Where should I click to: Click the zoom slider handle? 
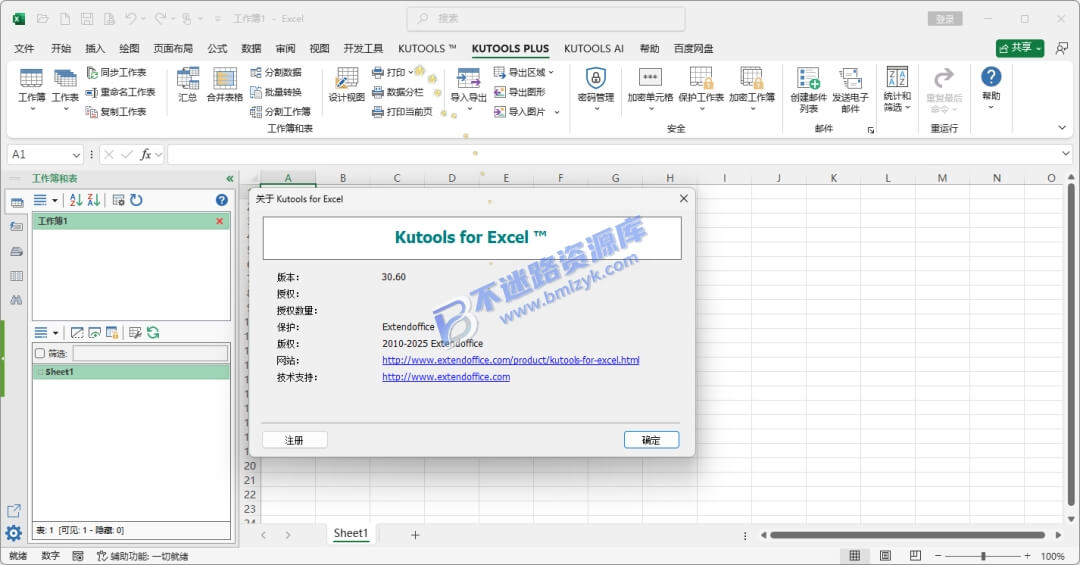click(983, 555)
